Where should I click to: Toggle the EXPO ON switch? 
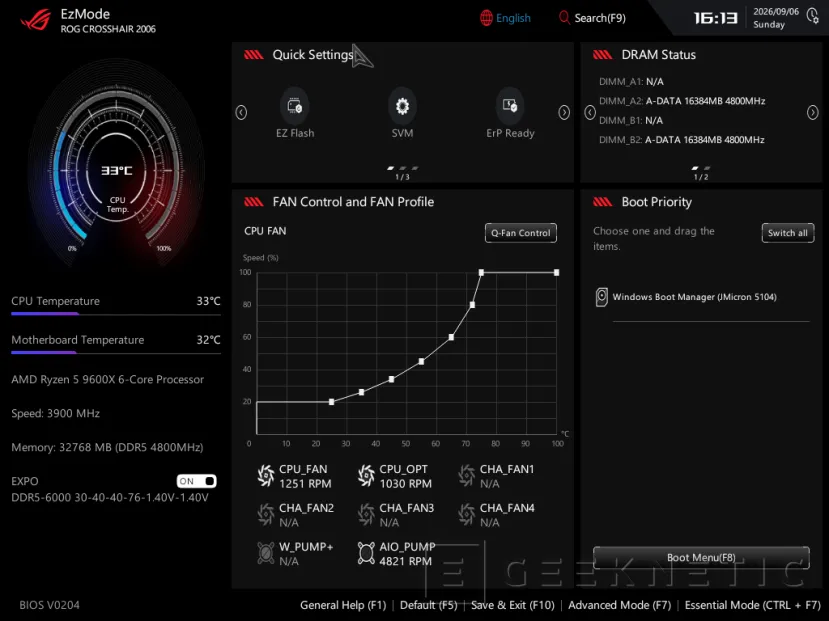(196, 481)
